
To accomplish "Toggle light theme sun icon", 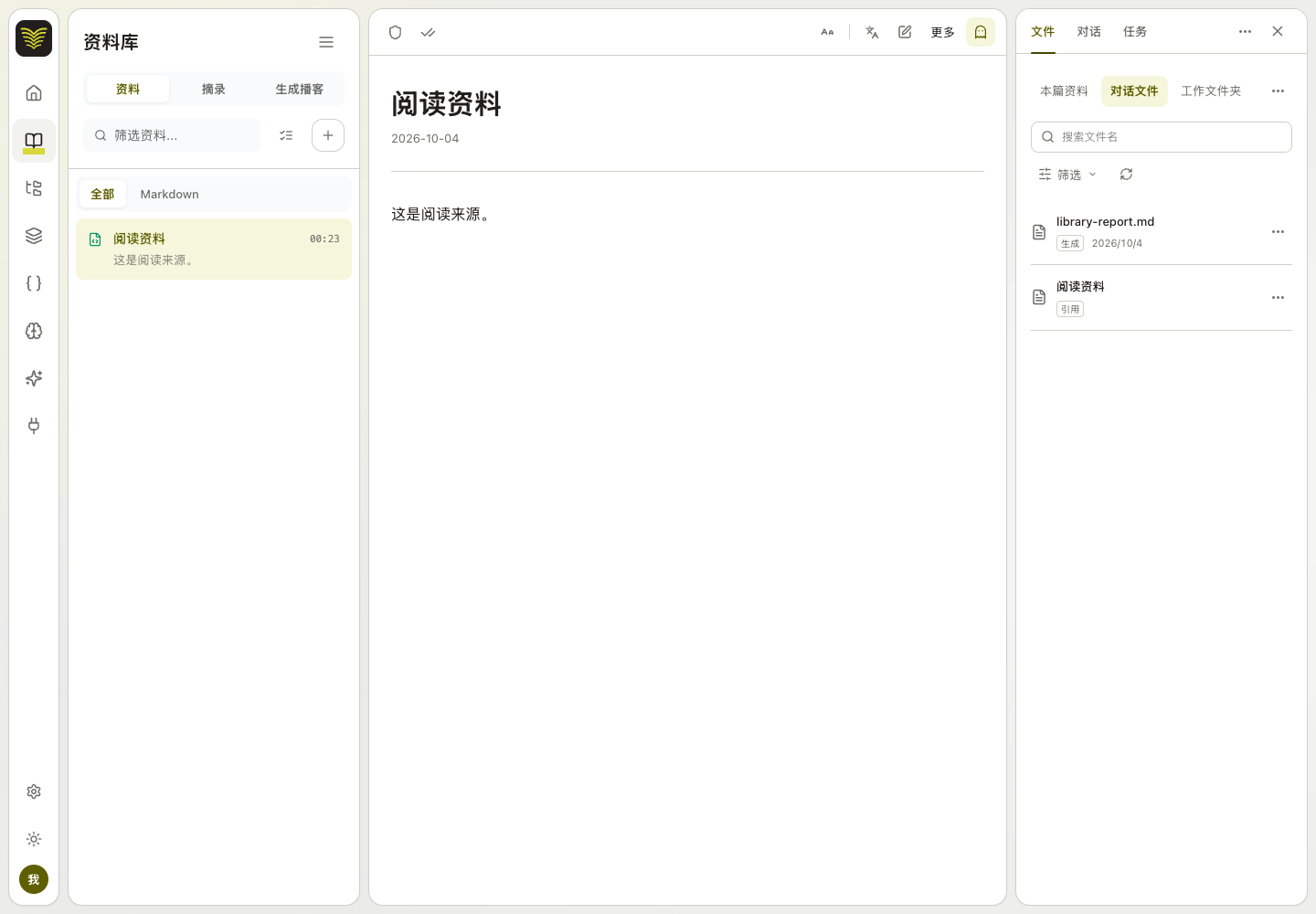I will pyautogui.click(x=34, y=839).
